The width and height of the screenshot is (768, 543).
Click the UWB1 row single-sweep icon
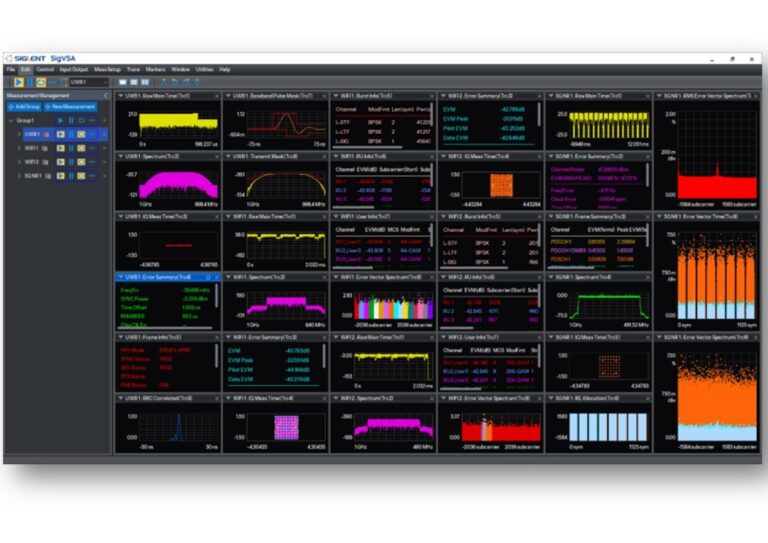pos(81,134)
